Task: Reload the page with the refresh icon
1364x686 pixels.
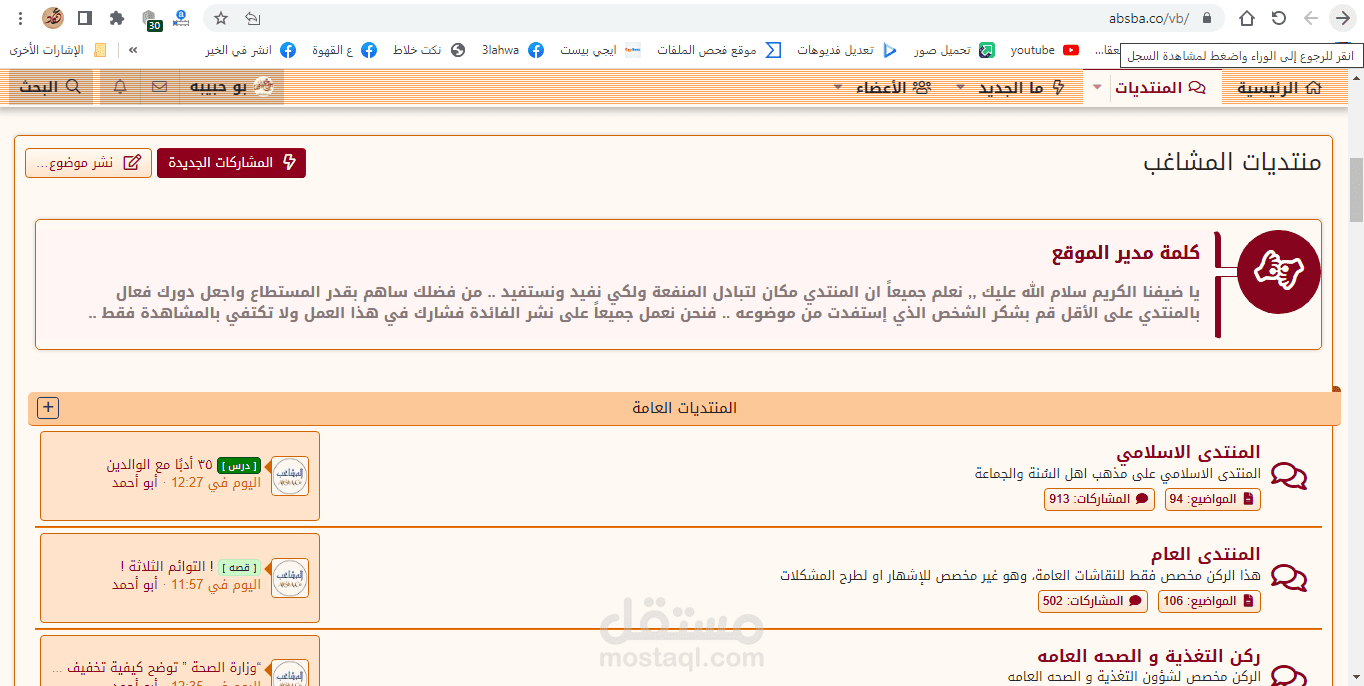Action: 1279,18
